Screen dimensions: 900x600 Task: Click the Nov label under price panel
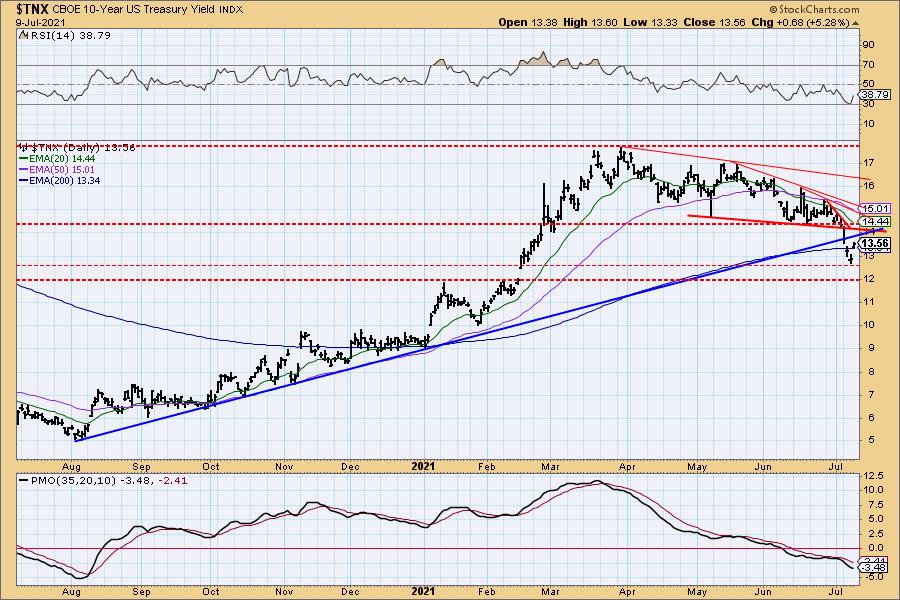point(284,467)
